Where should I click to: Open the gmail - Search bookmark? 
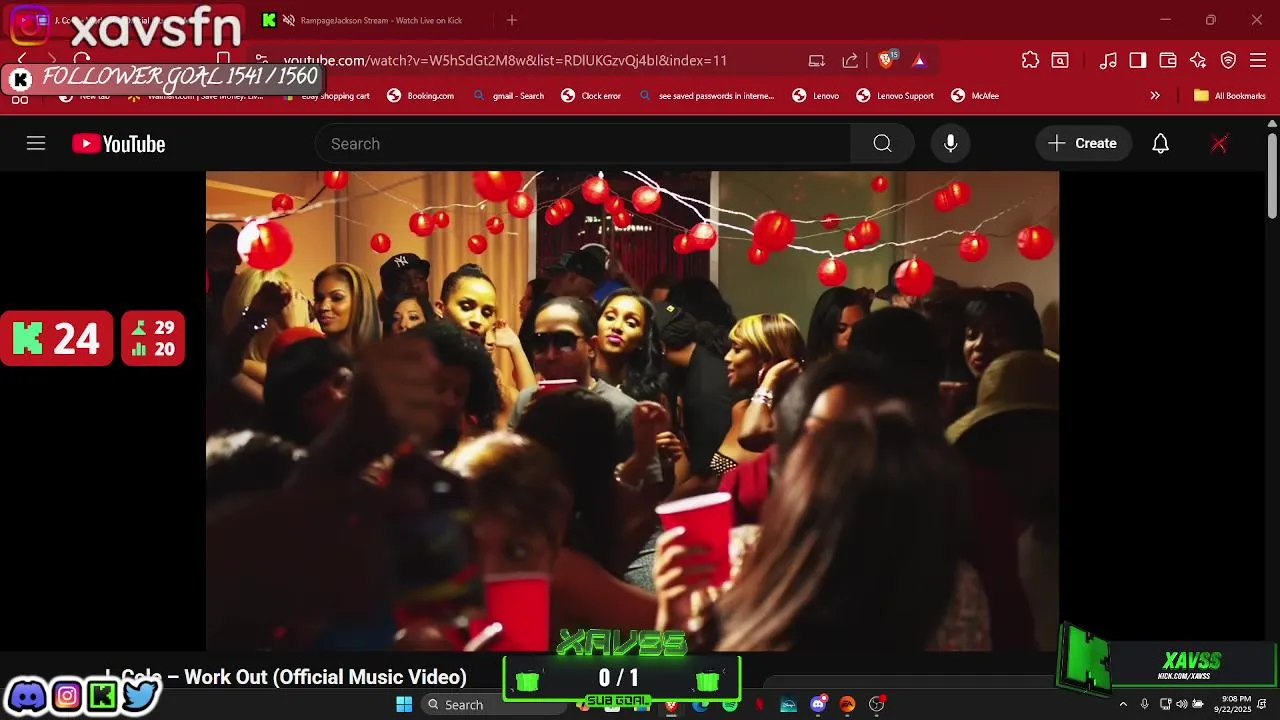point(509,96)
